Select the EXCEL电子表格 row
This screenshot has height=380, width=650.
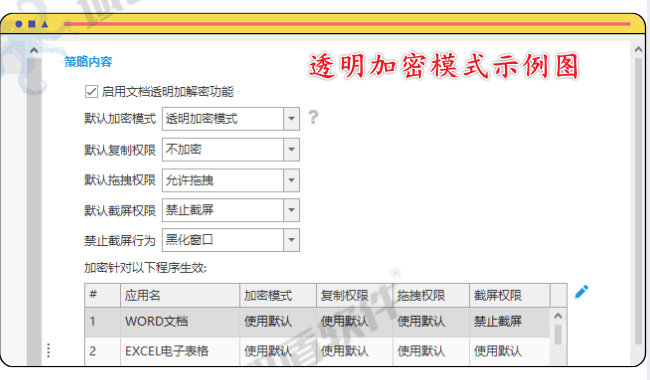point(318,351)
